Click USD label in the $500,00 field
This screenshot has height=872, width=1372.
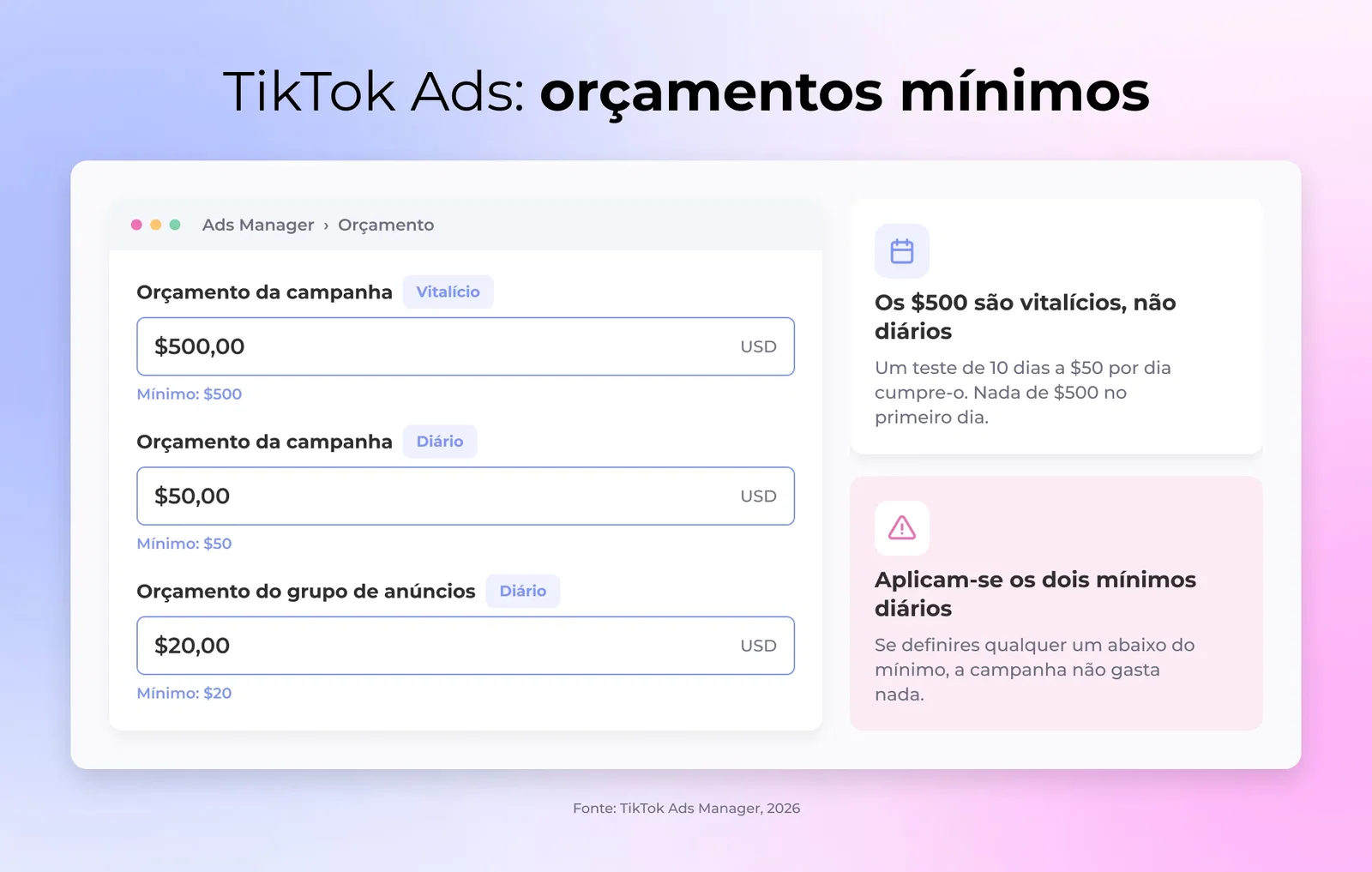[758, 346]
